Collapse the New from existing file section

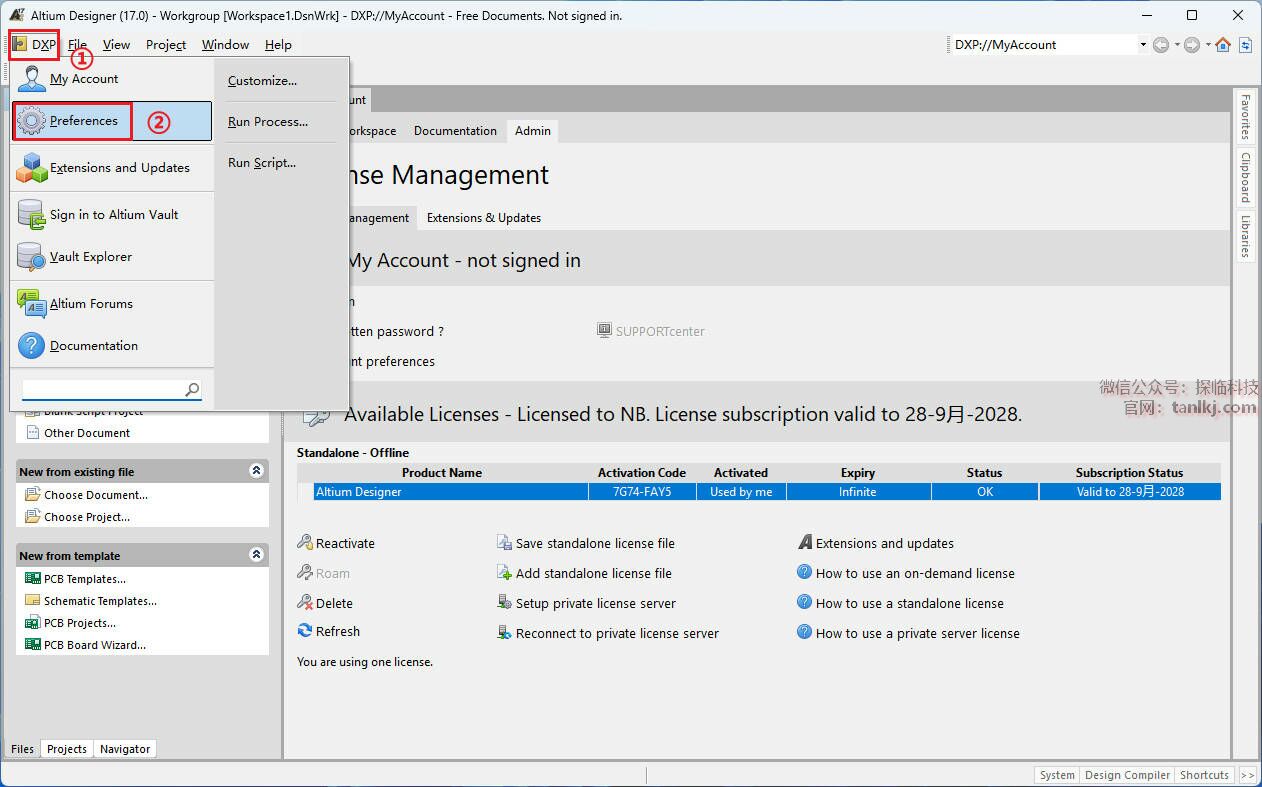coord(257,471)
